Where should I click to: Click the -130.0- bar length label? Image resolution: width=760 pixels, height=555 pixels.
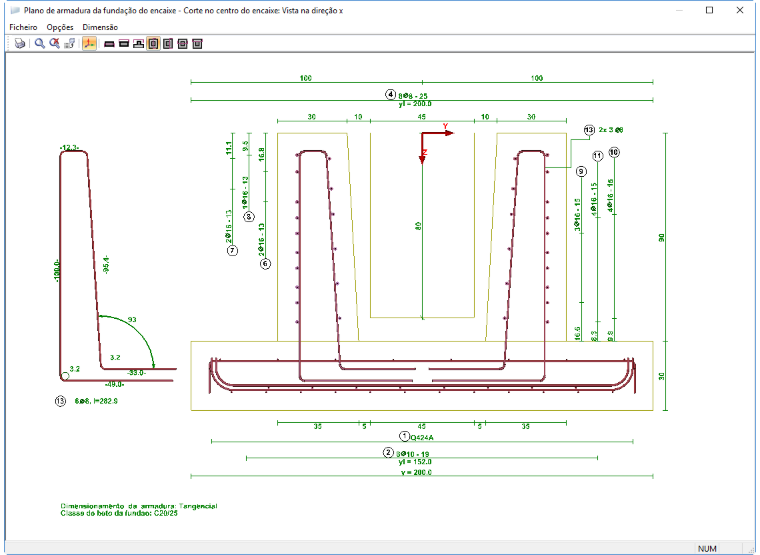pos(57,270)
